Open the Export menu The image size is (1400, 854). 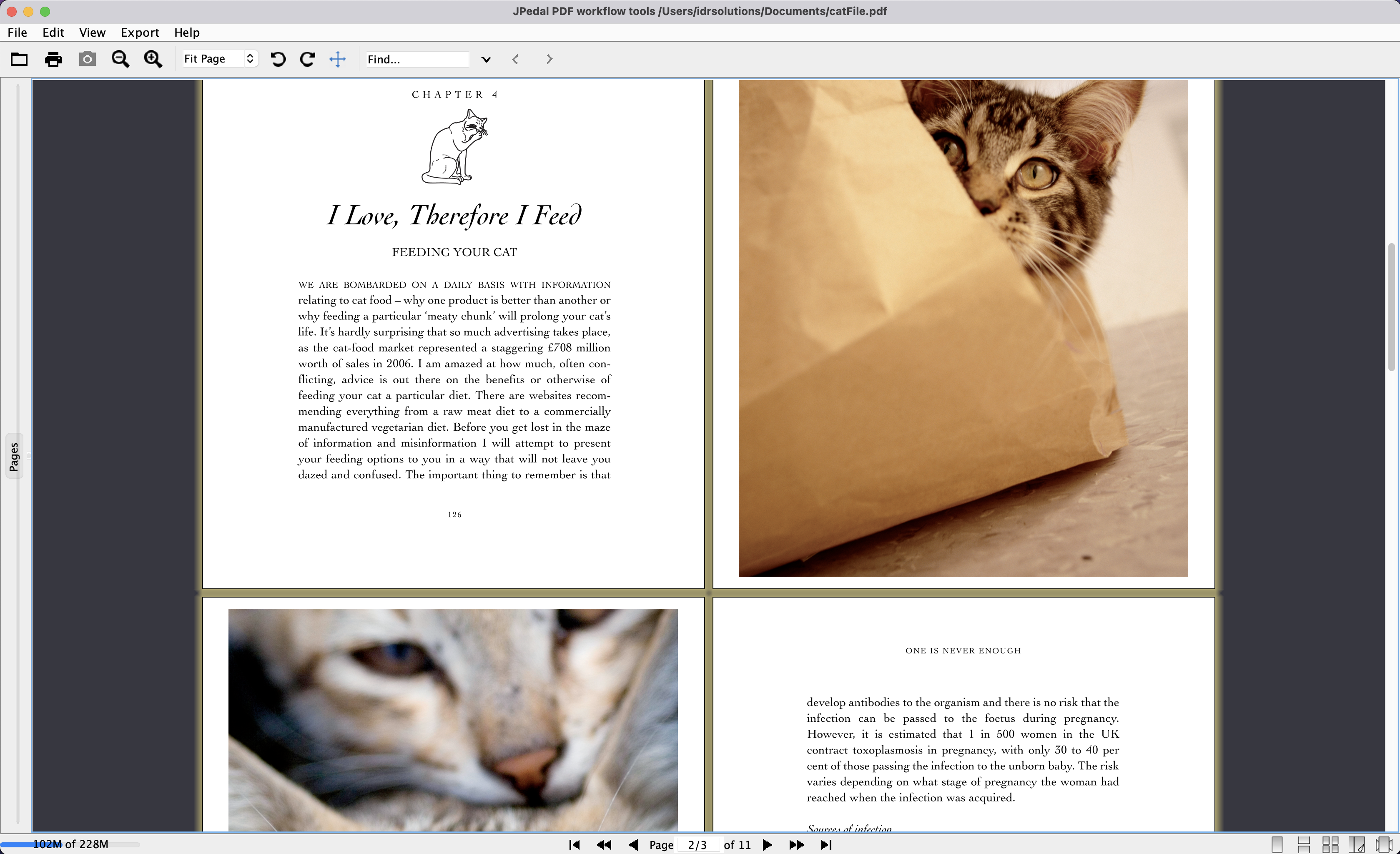140,33
